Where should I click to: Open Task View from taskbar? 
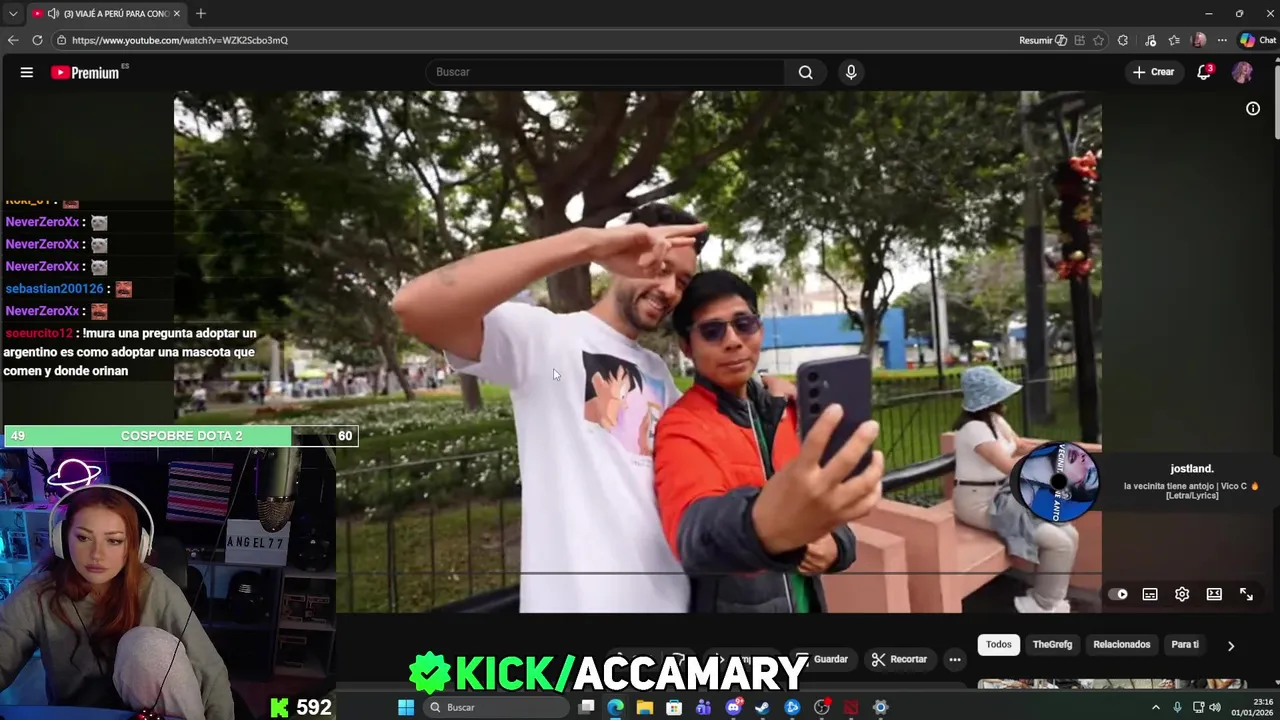point(587,707)
